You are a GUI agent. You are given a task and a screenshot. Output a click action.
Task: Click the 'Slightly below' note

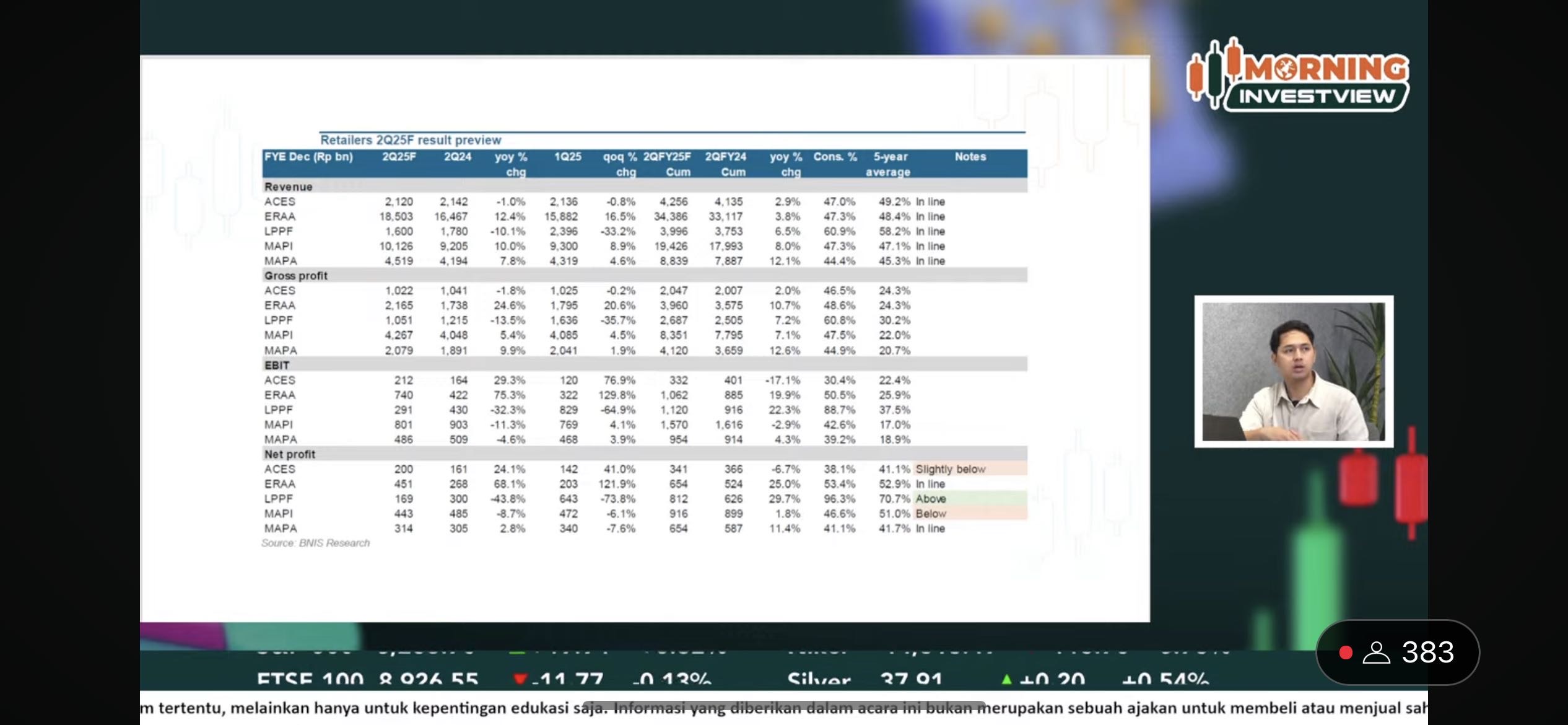point(951,469)
